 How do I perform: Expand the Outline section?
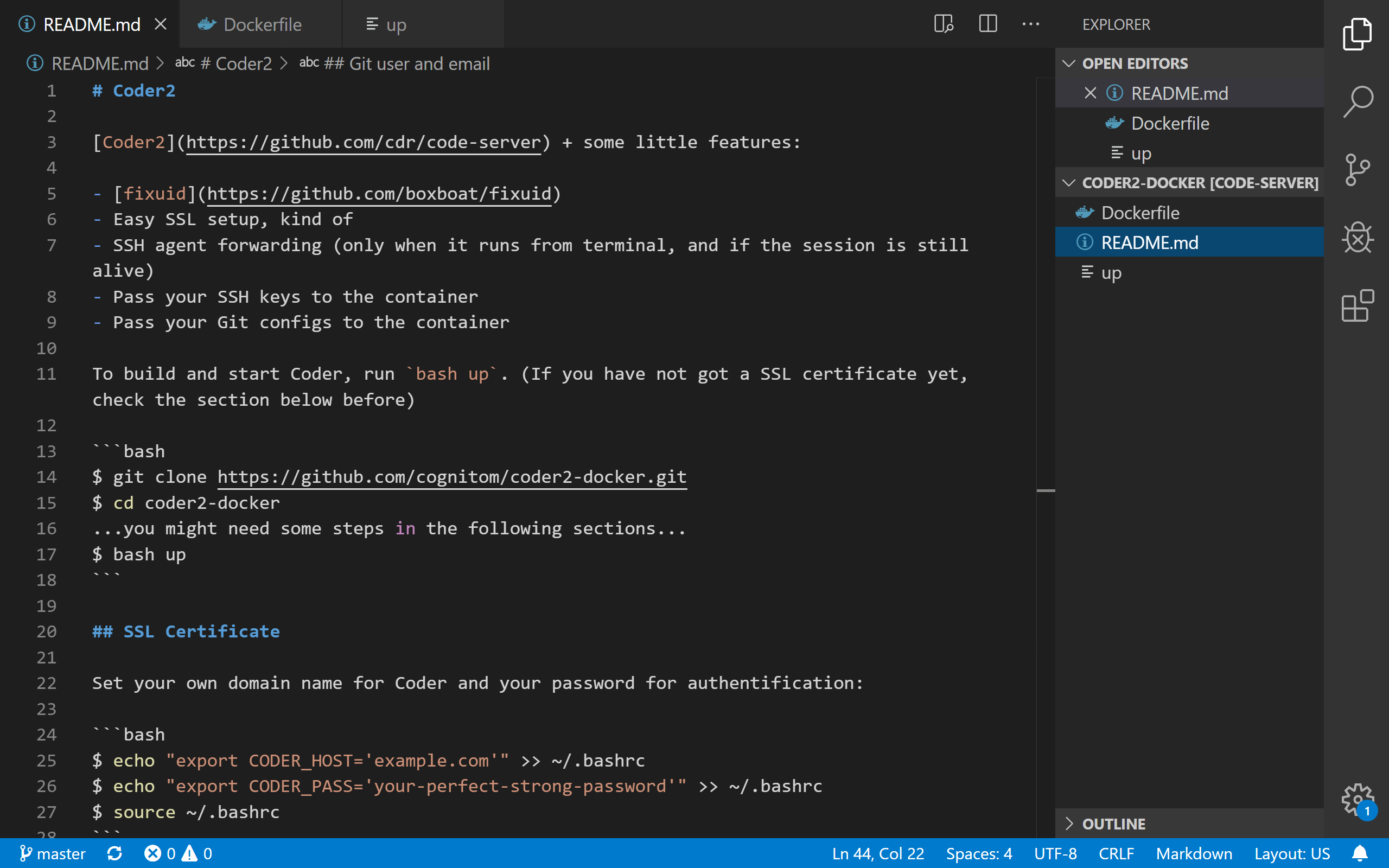coord(1189,824)
